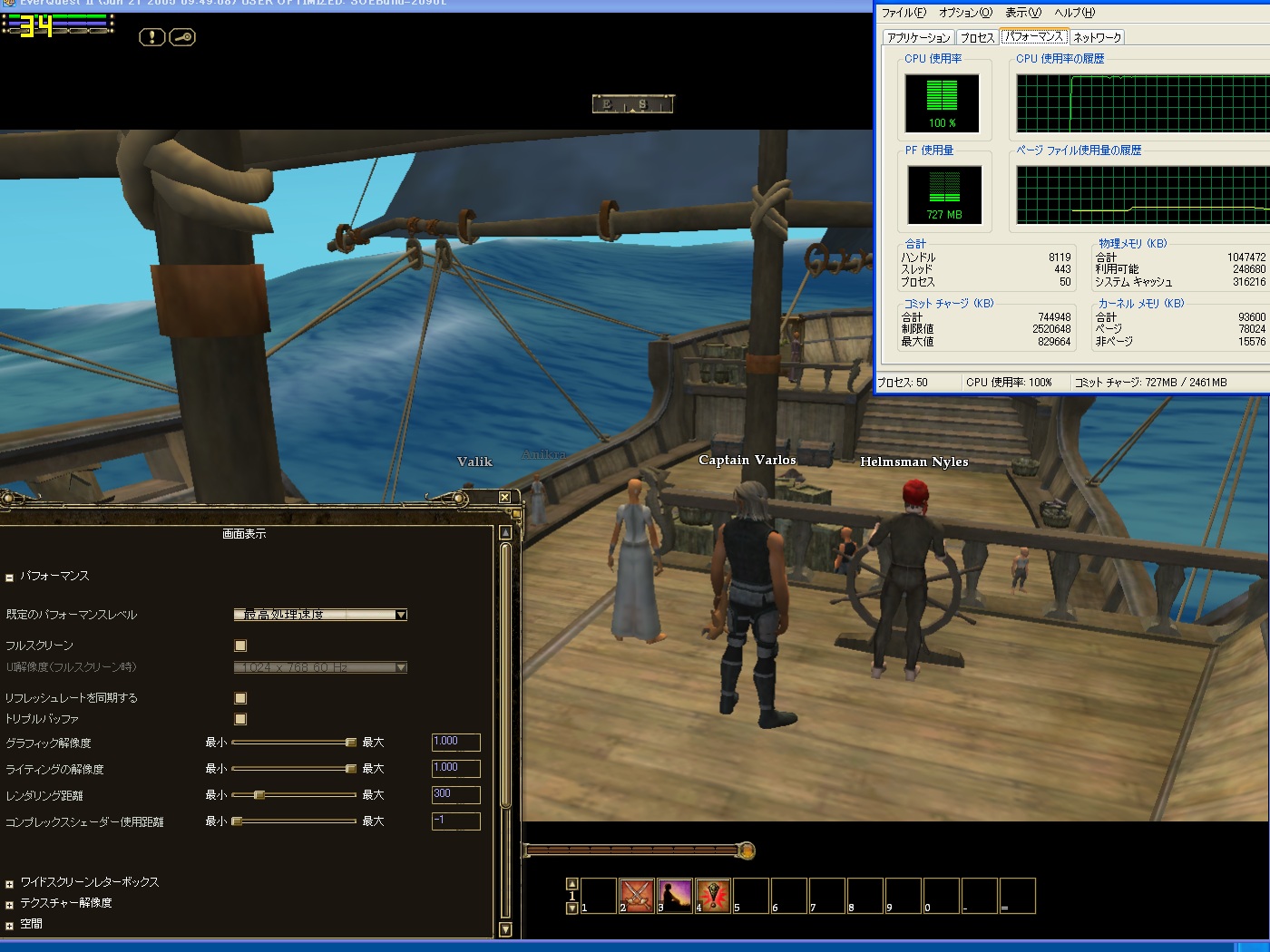
Task: Switch to the プロセス tab
Action: (x=977, y=37)
